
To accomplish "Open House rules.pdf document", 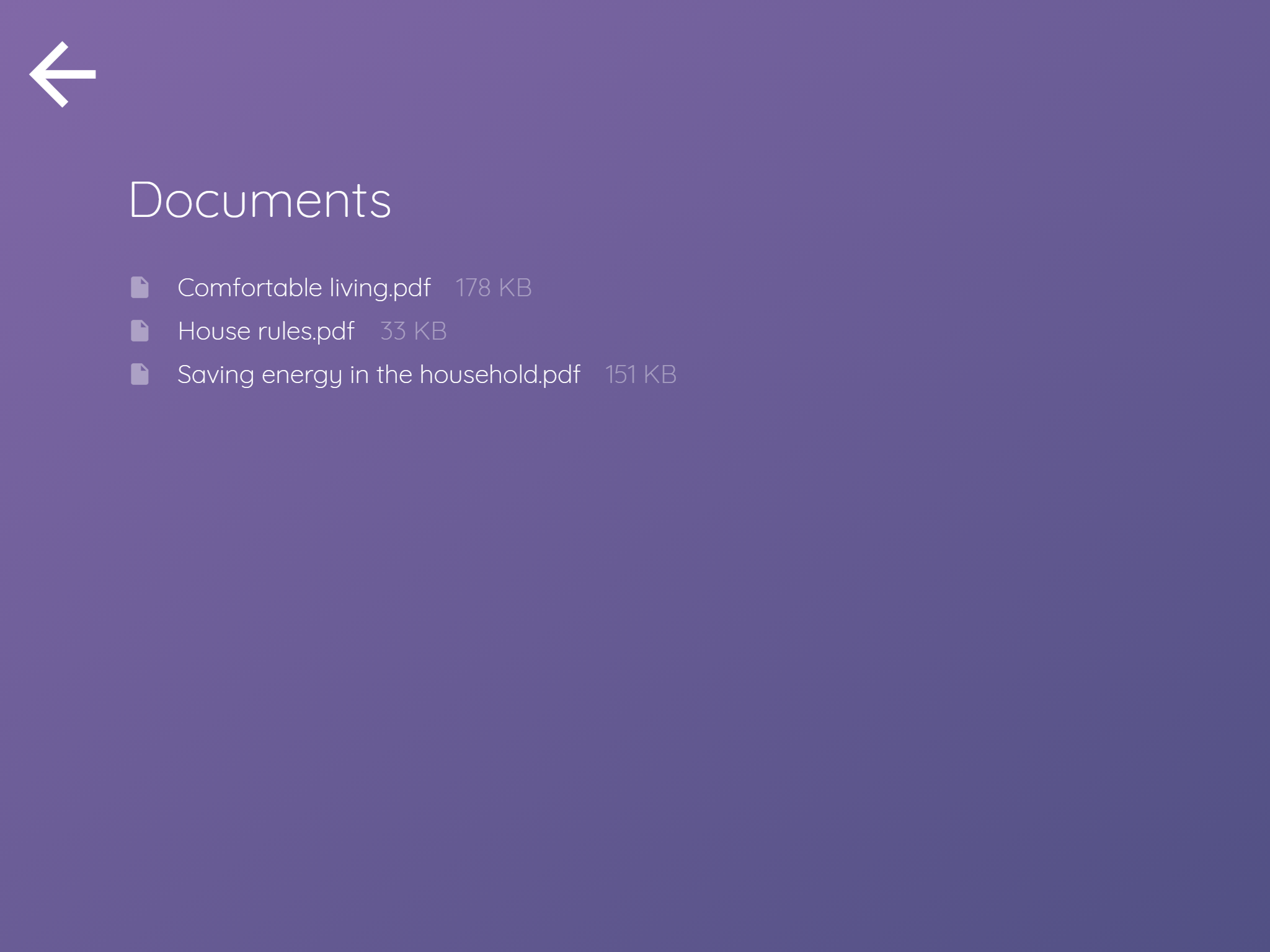I will pyautogui.click(x=266, y=332).
